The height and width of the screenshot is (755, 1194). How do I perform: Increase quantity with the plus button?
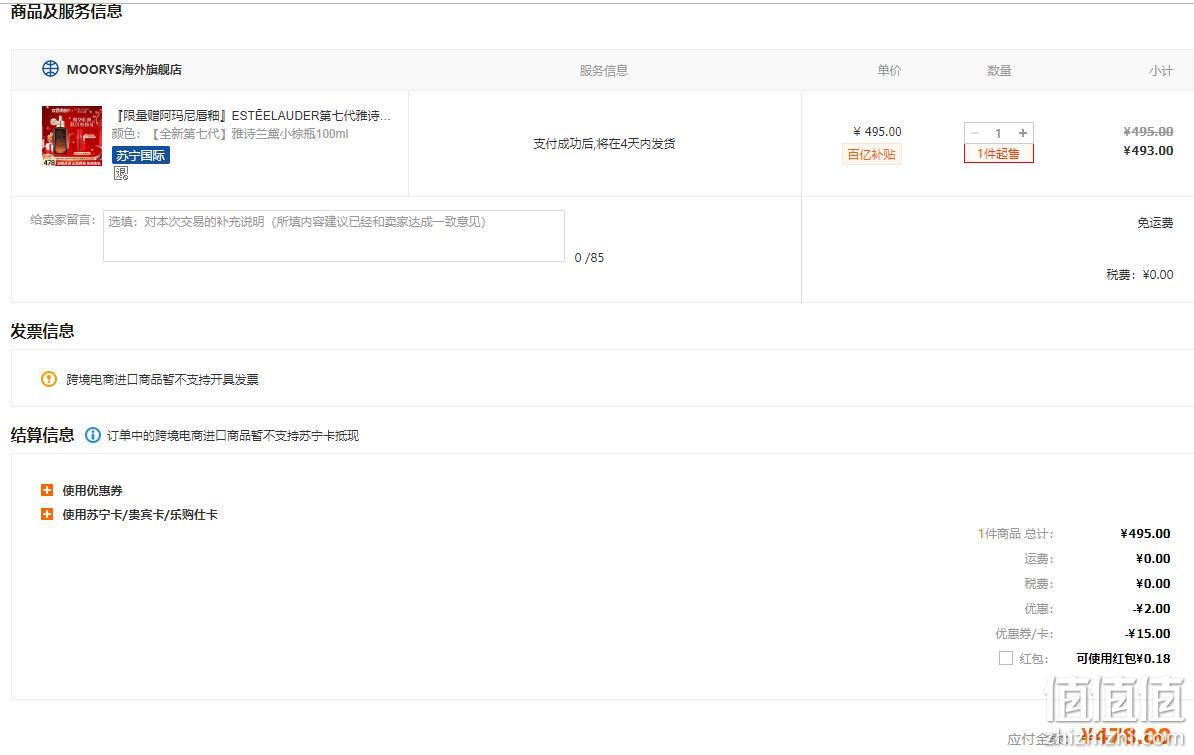(1023, 133)
